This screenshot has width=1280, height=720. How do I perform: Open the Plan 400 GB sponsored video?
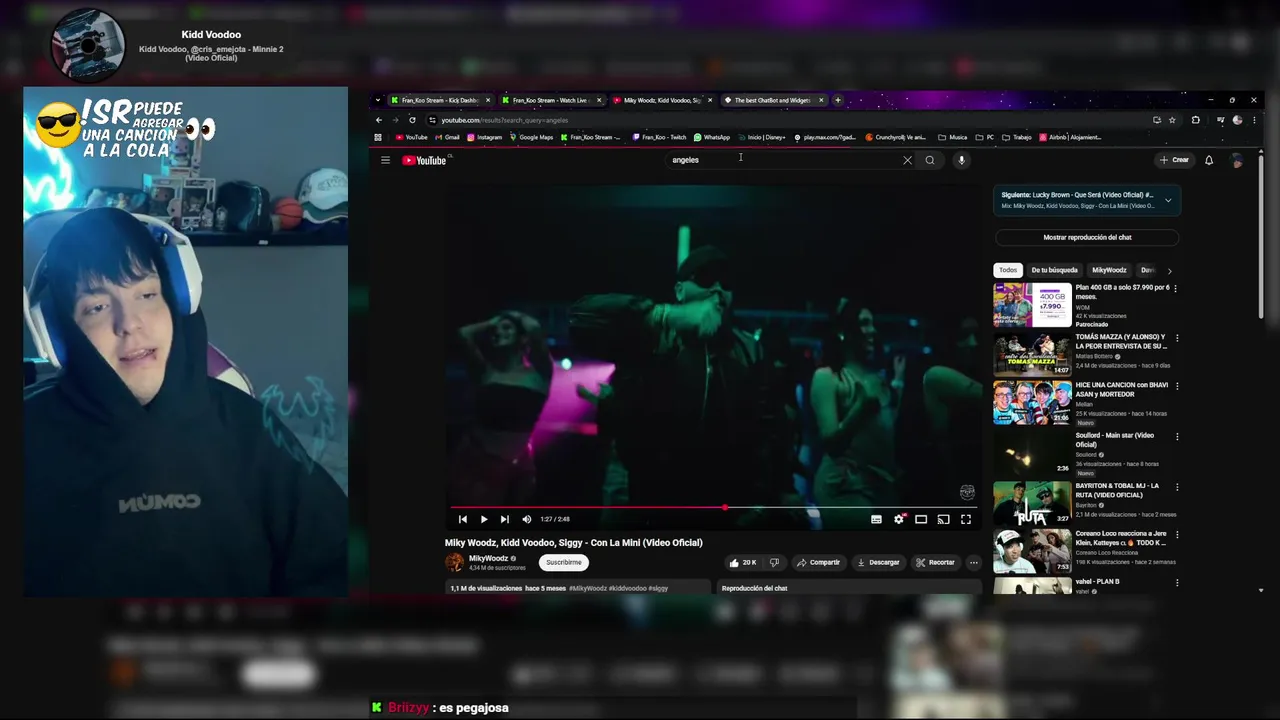pos(1032,305)
